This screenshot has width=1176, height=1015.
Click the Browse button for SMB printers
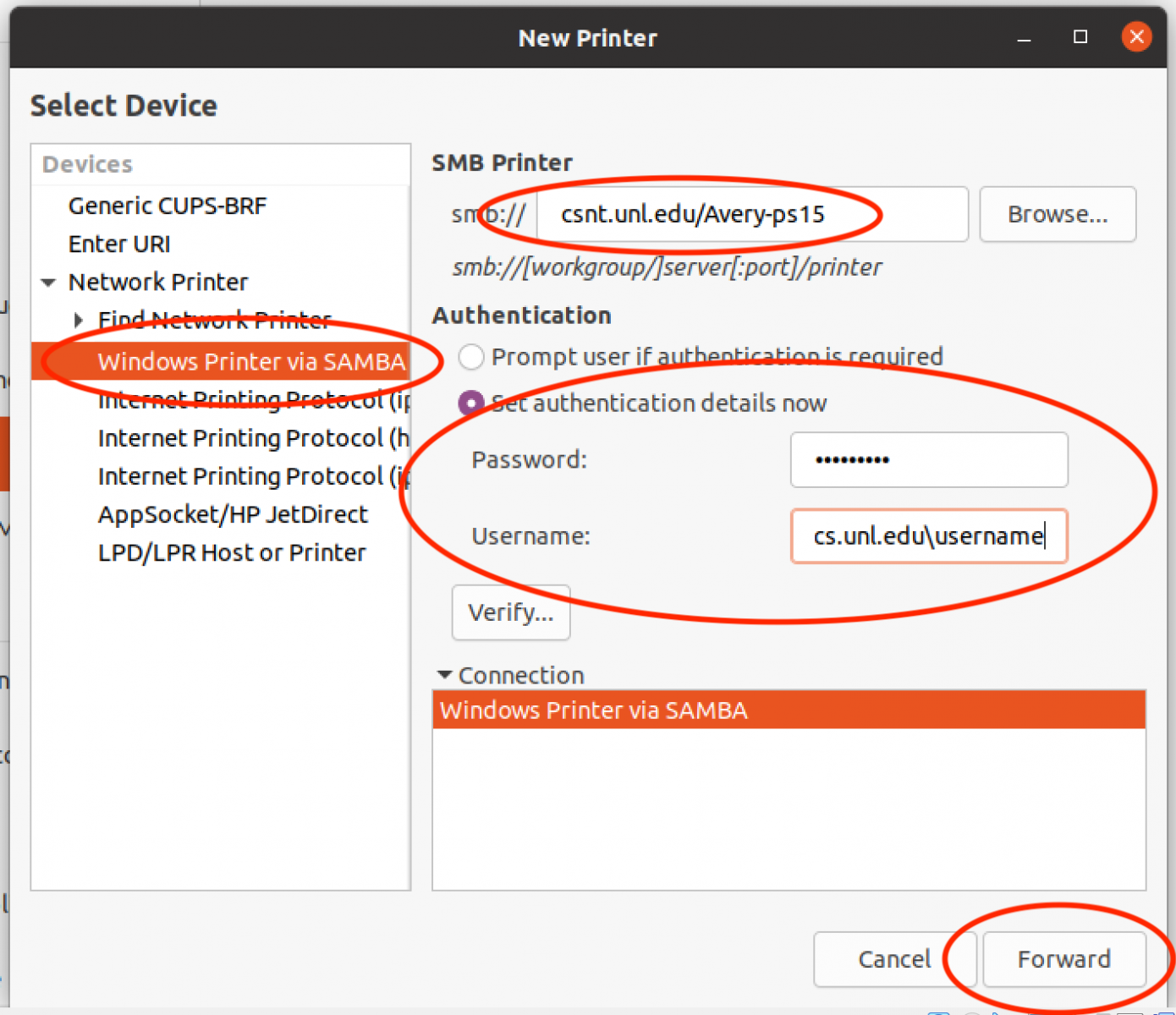click(1057, 215)
